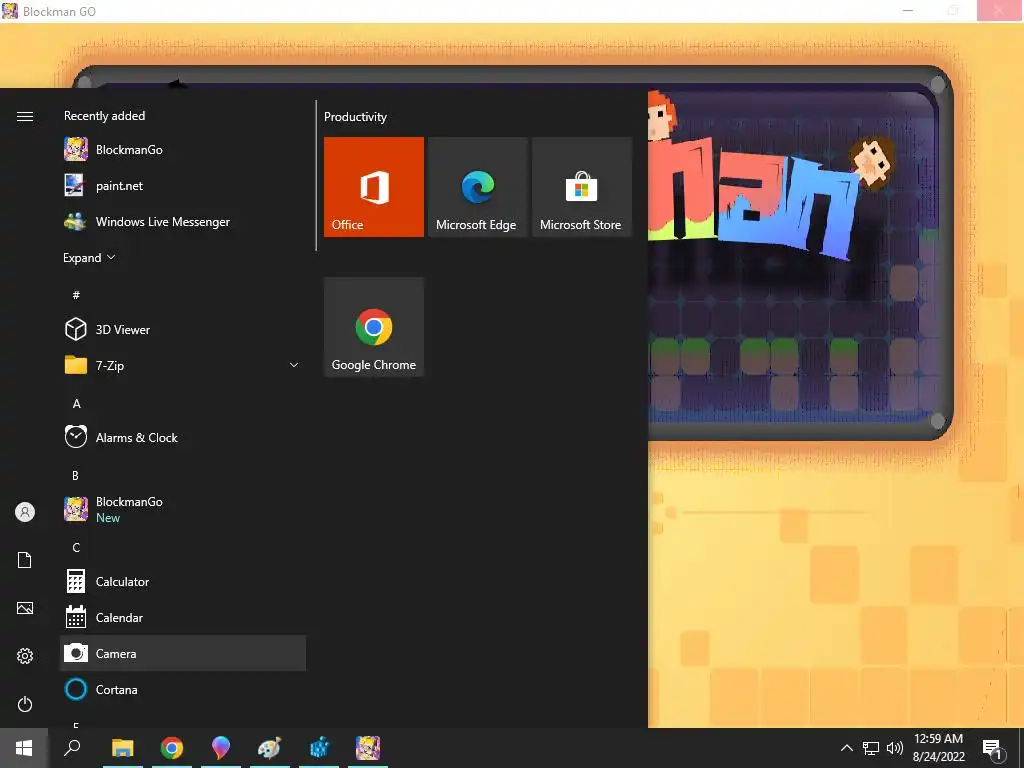Launch BlockmanGo marked New in list

tap(183, 509)
